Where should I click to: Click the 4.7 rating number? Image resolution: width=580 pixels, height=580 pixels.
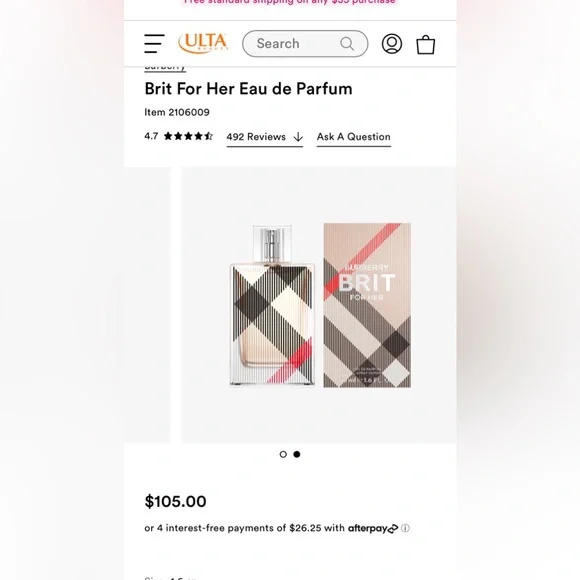pyautogui.click(x=151, y=136)
